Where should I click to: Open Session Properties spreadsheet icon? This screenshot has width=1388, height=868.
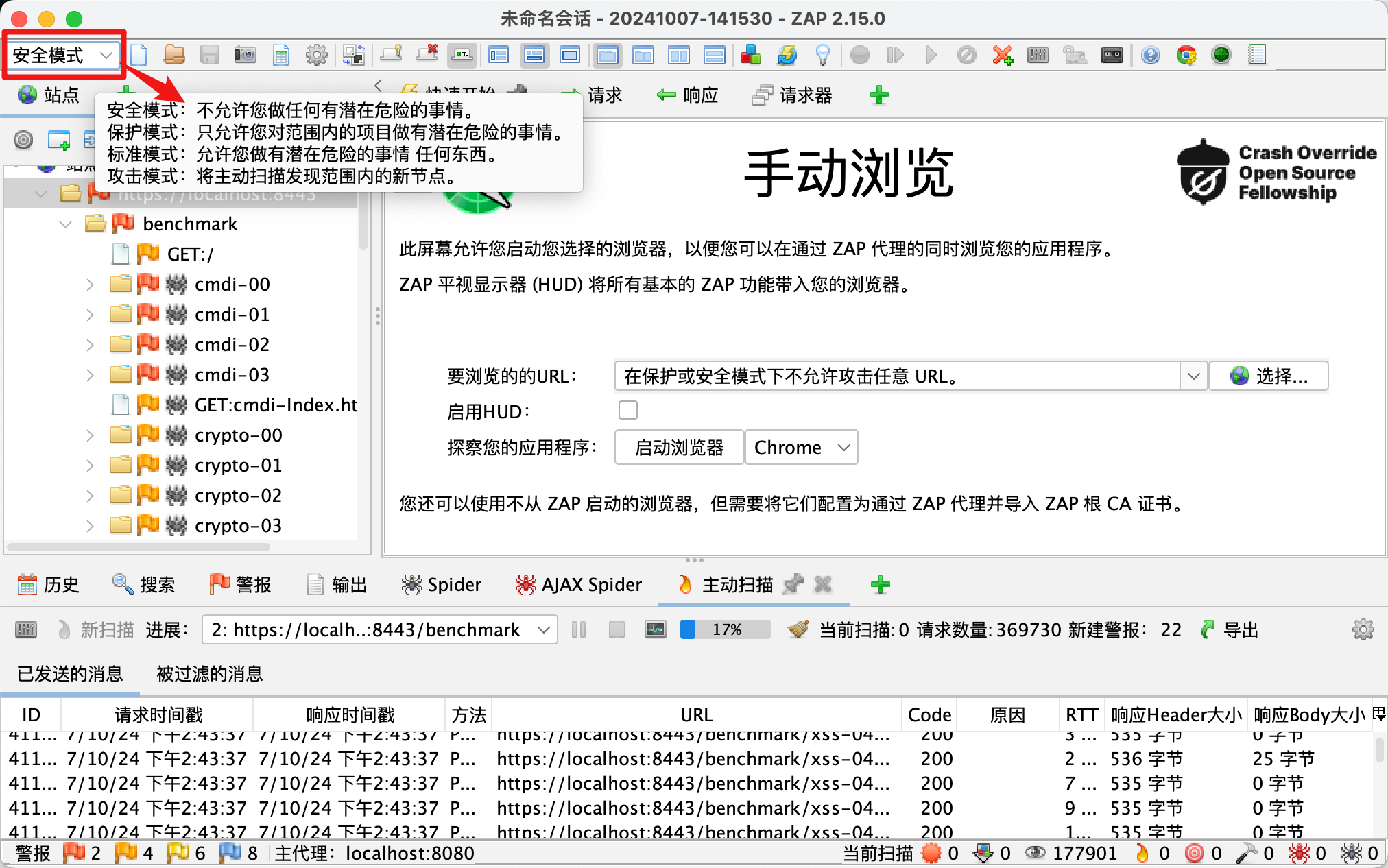point(281,55)
